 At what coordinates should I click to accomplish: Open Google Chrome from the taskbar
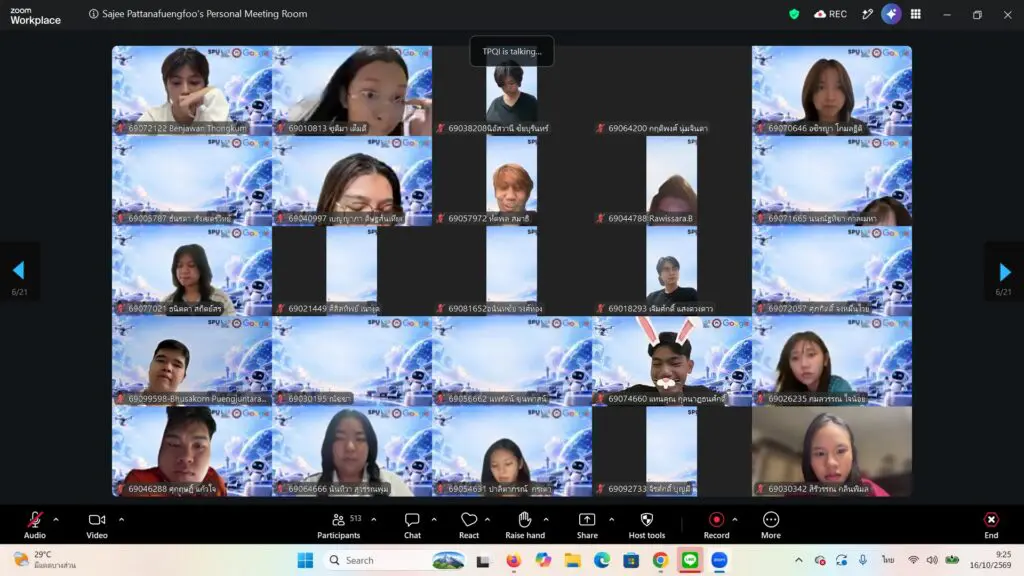(x=660, y=560)
